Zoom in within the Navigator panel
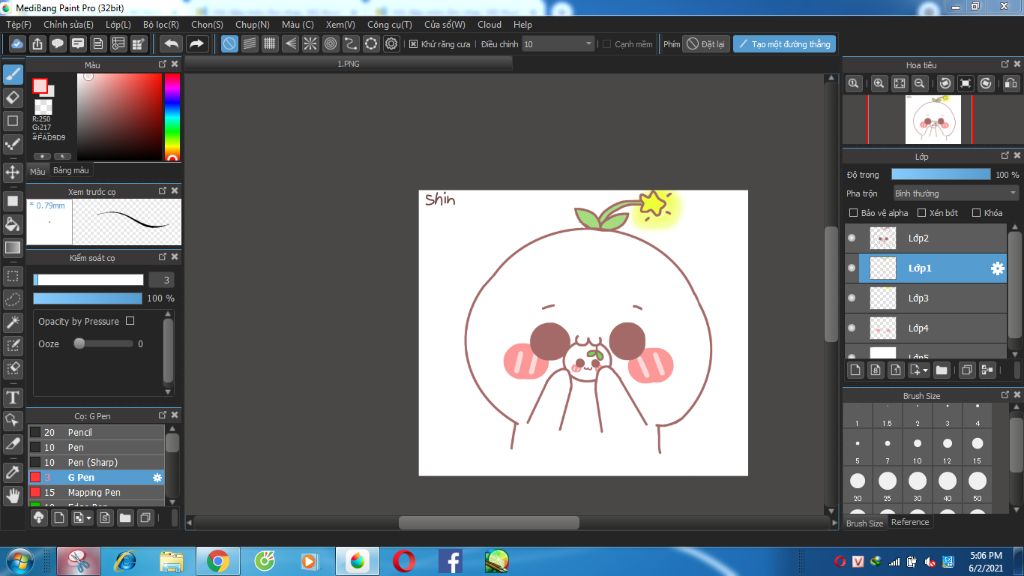Viewport: 1024px width, 576px height. pos(879,84)
